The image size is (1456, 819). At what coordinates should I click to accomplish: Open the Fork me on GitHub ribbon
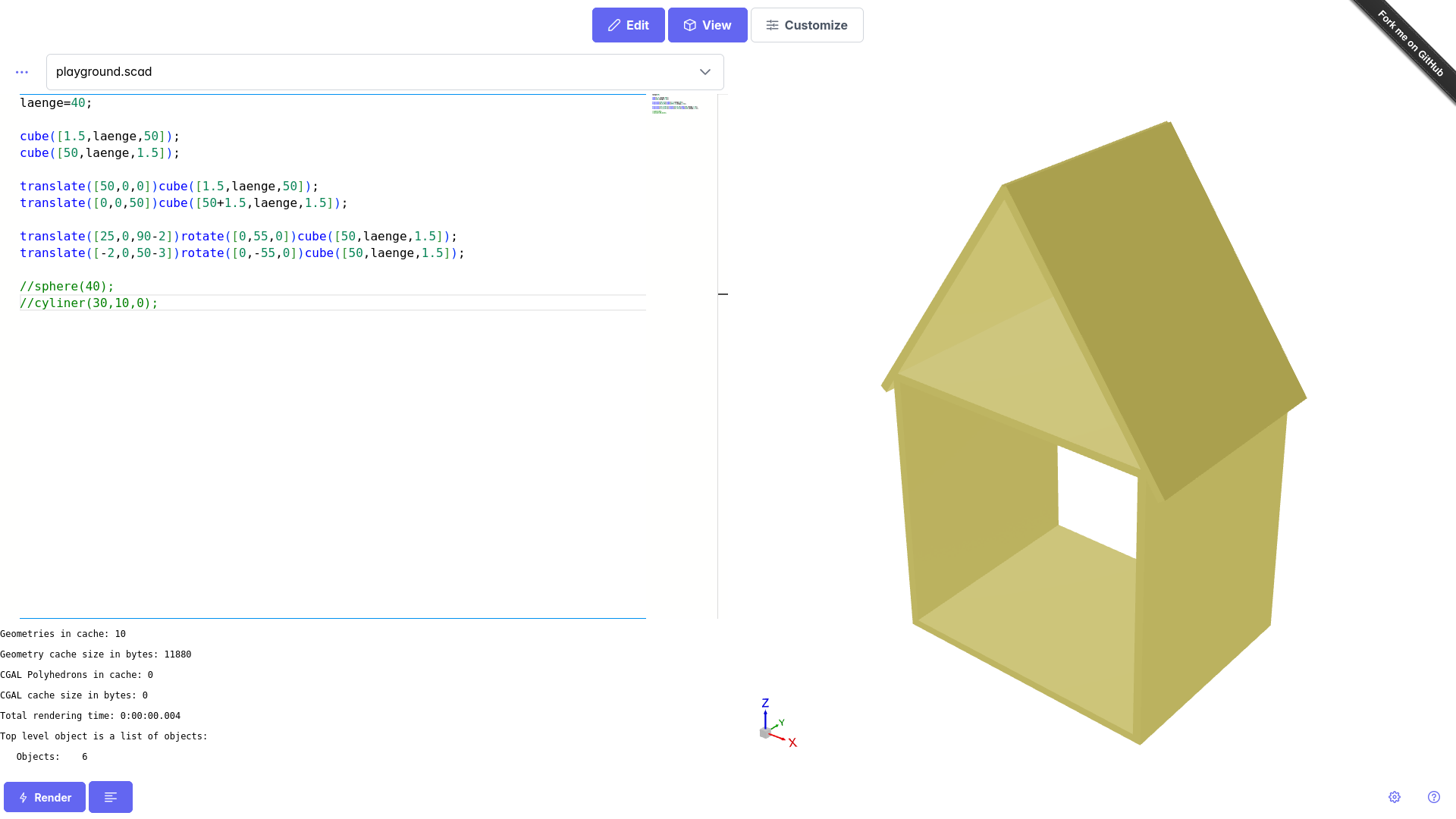(x=1411, y=43)
